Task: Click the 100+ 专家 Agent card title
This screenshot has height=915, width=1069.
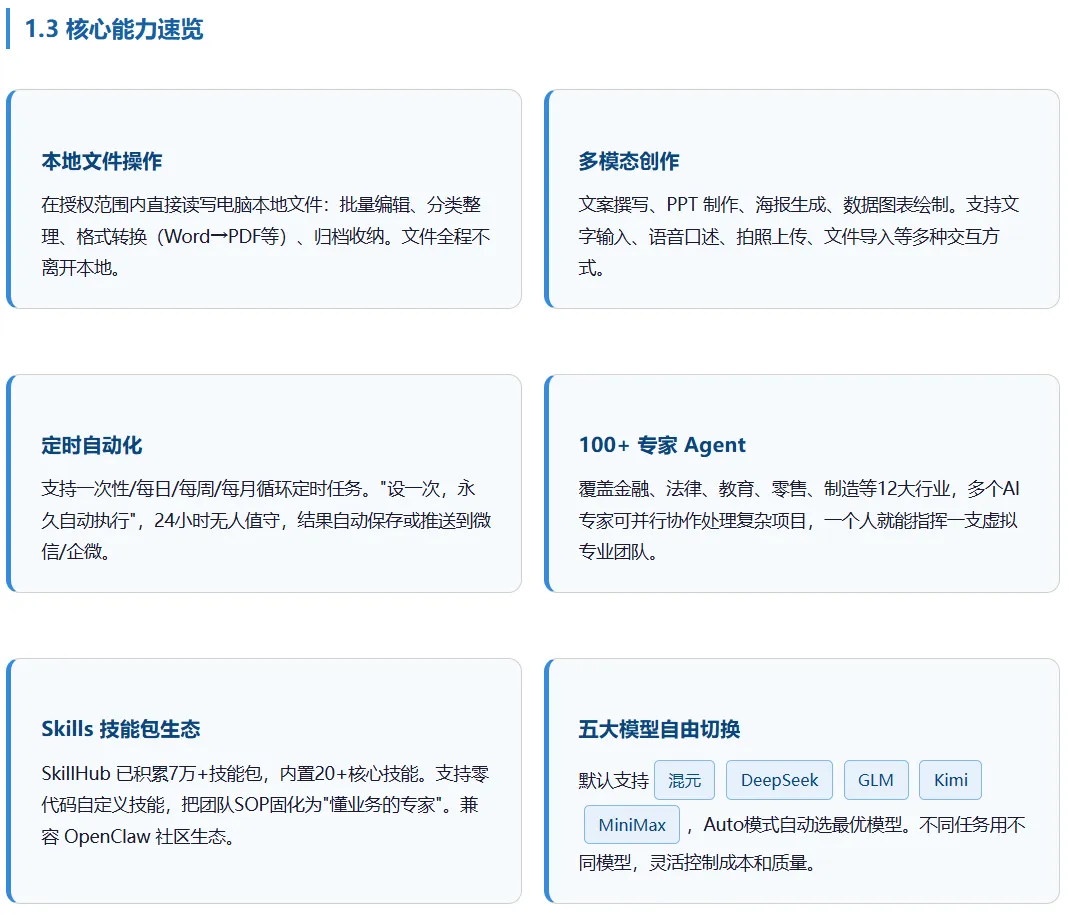Action: point(662,445)
